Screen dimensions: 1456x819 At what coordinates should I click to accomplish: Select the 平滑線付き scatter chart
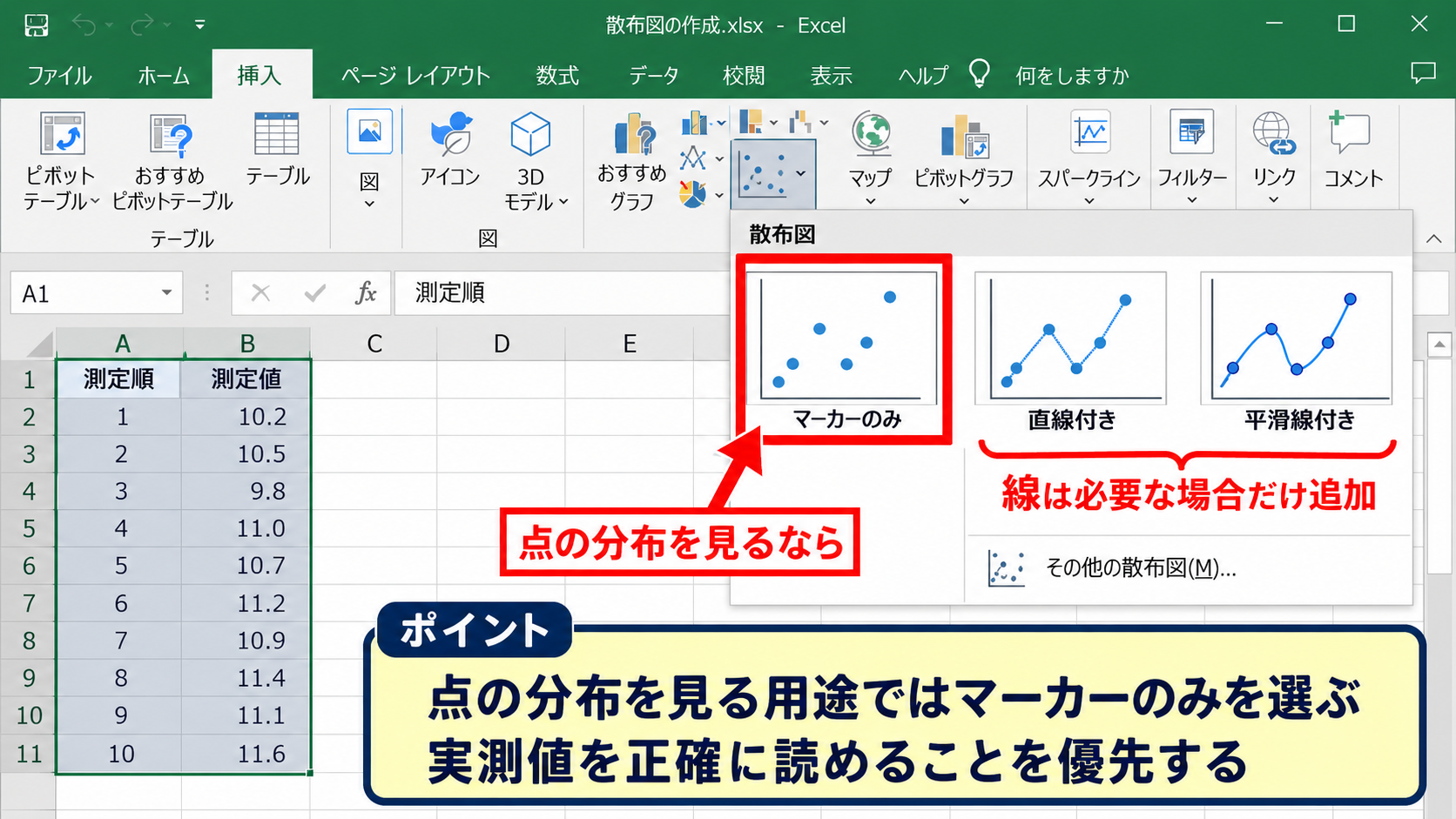coord(1298,352)
